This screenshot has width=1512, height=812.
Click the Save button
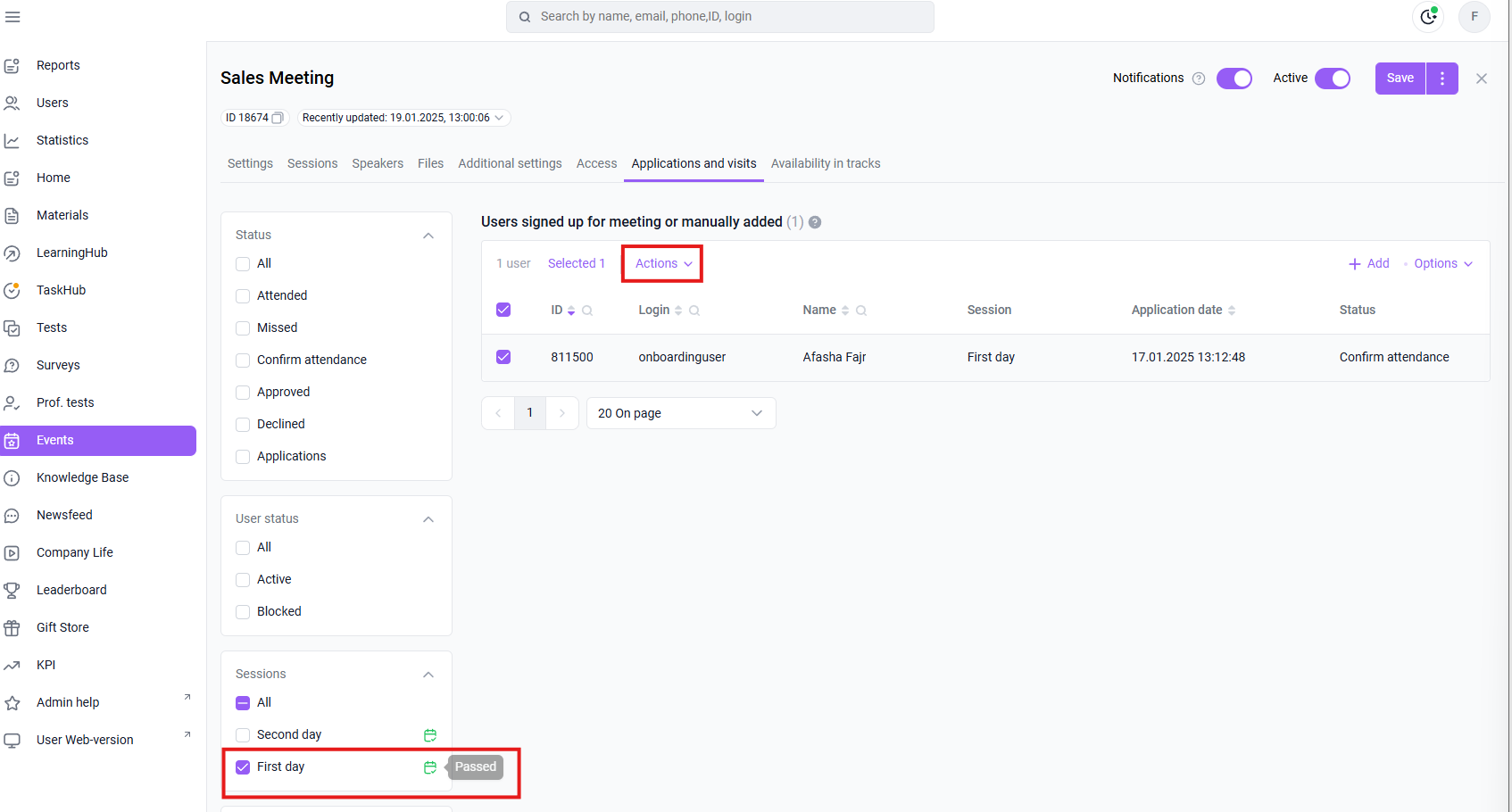tap(1400, 79)
